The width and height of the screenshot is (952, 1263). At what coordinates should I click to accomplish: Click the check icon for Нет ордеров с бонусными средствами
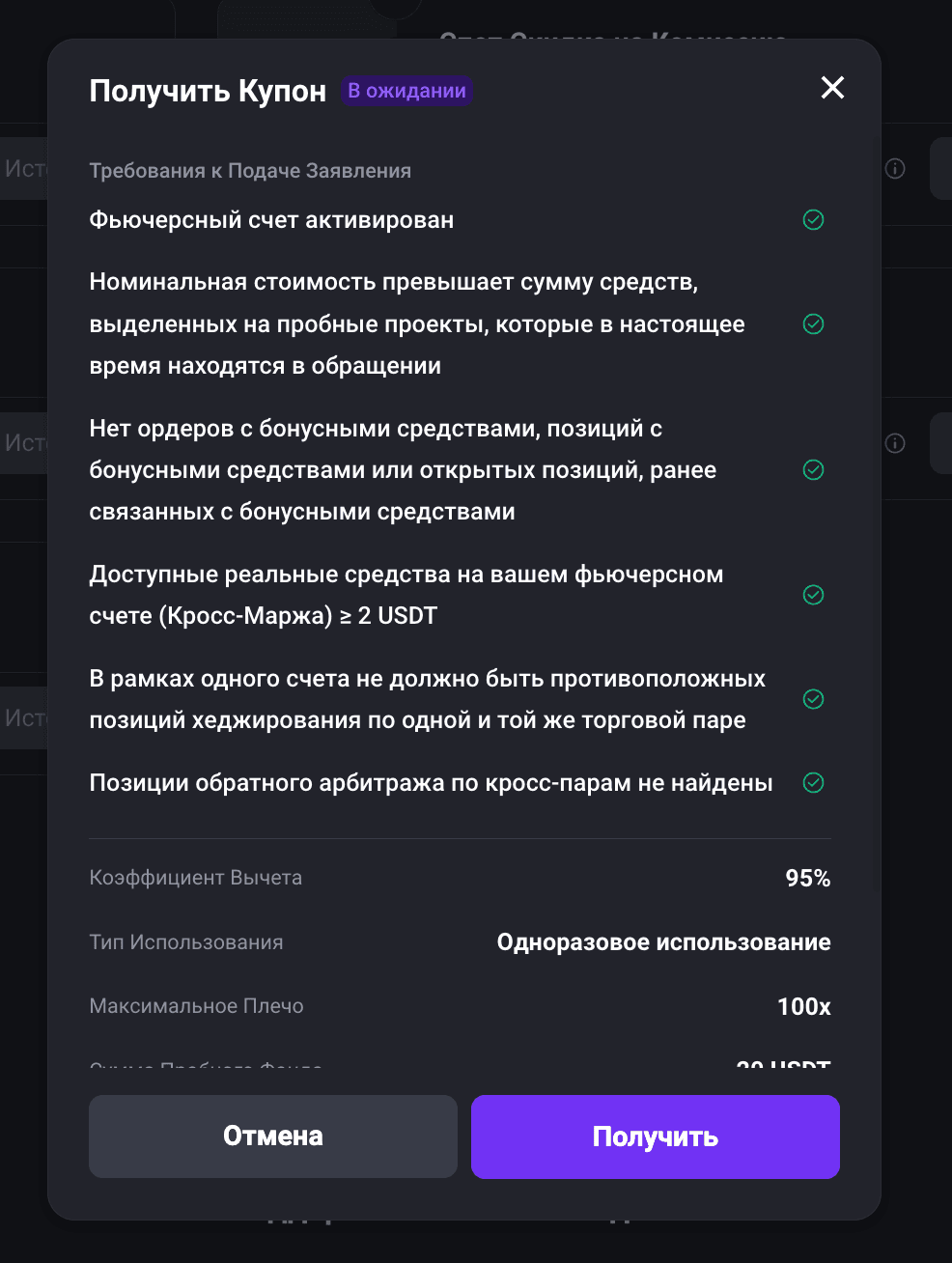[x=814, y=470]
